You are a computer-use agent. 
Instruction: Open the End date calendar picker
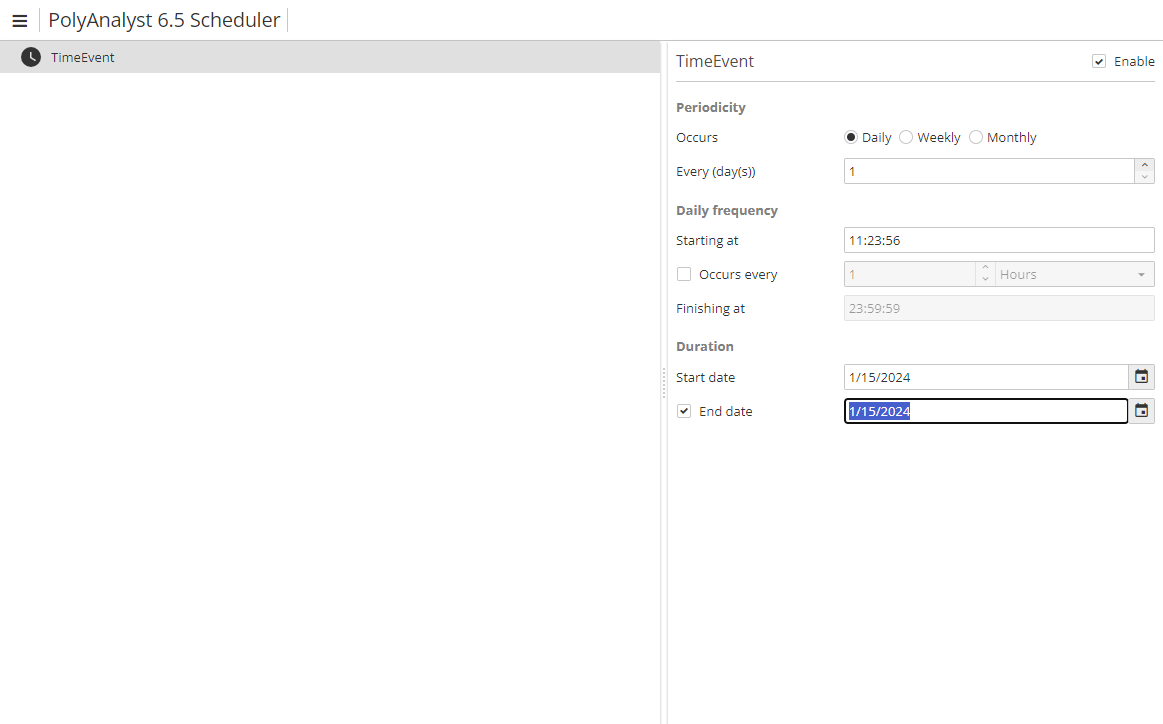pyautogui.click(x=1141, y=411)
